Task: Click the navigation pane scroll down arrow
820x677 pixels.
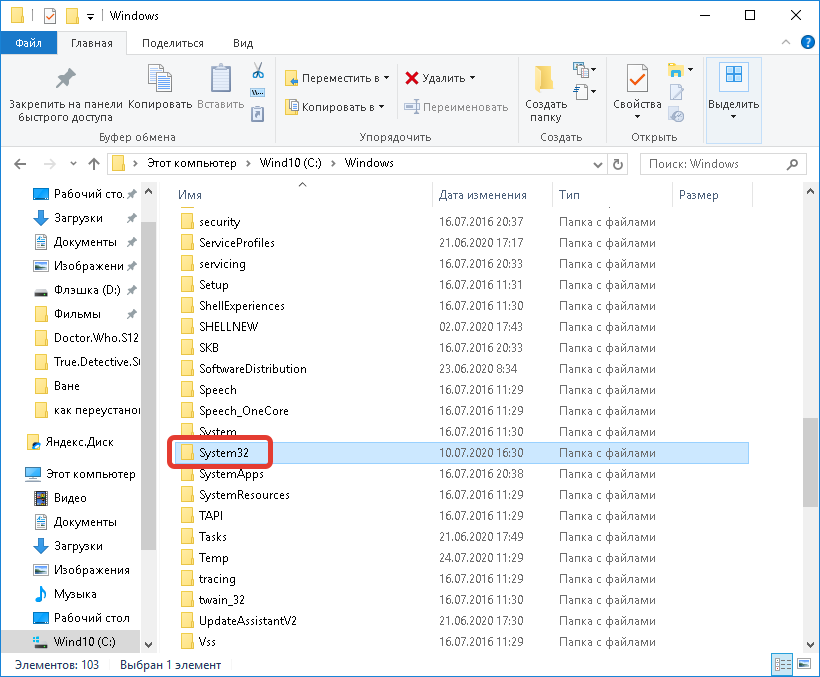Action: [x=149, y=644]
